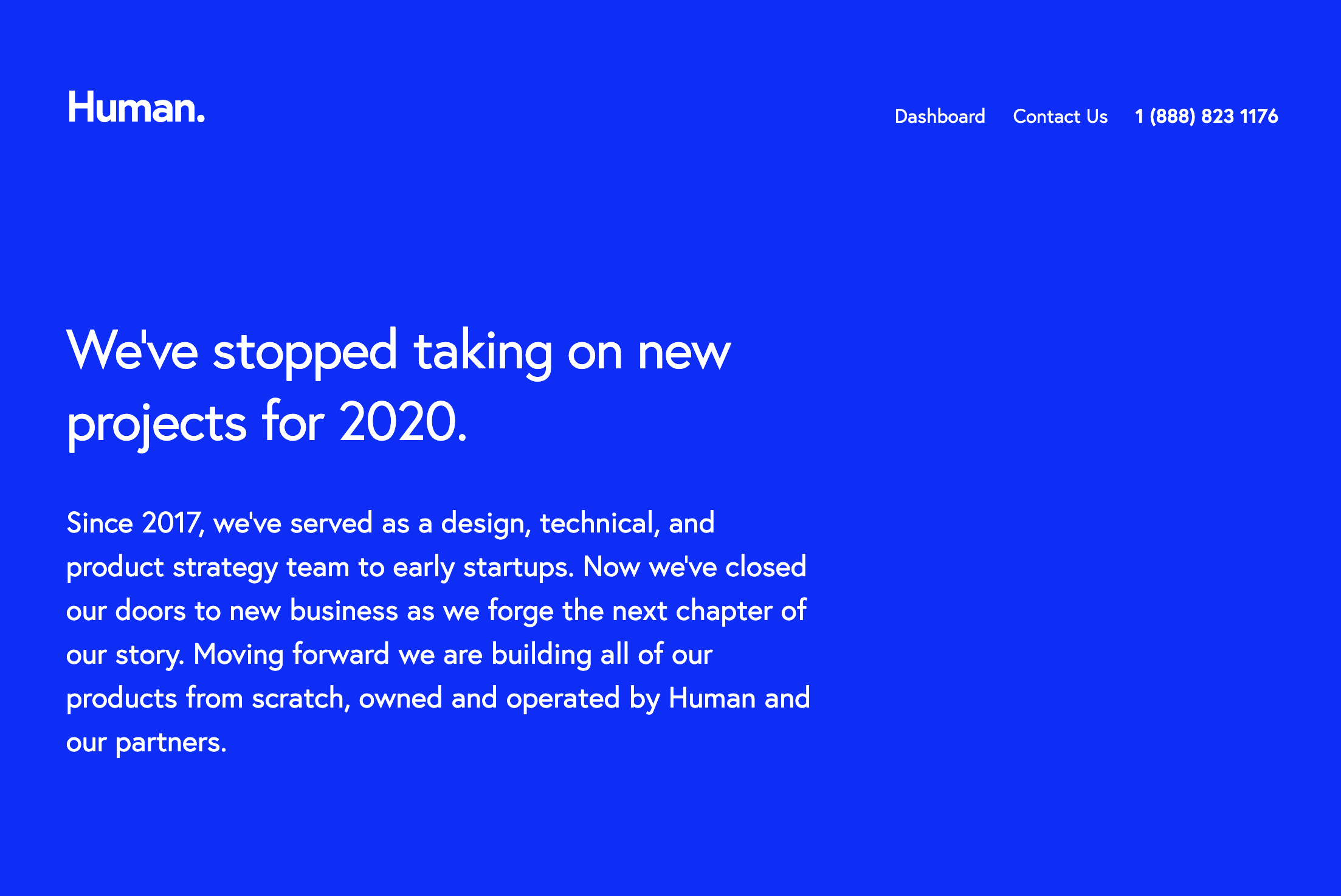Click the final line "our partners."

pos(147,742)
